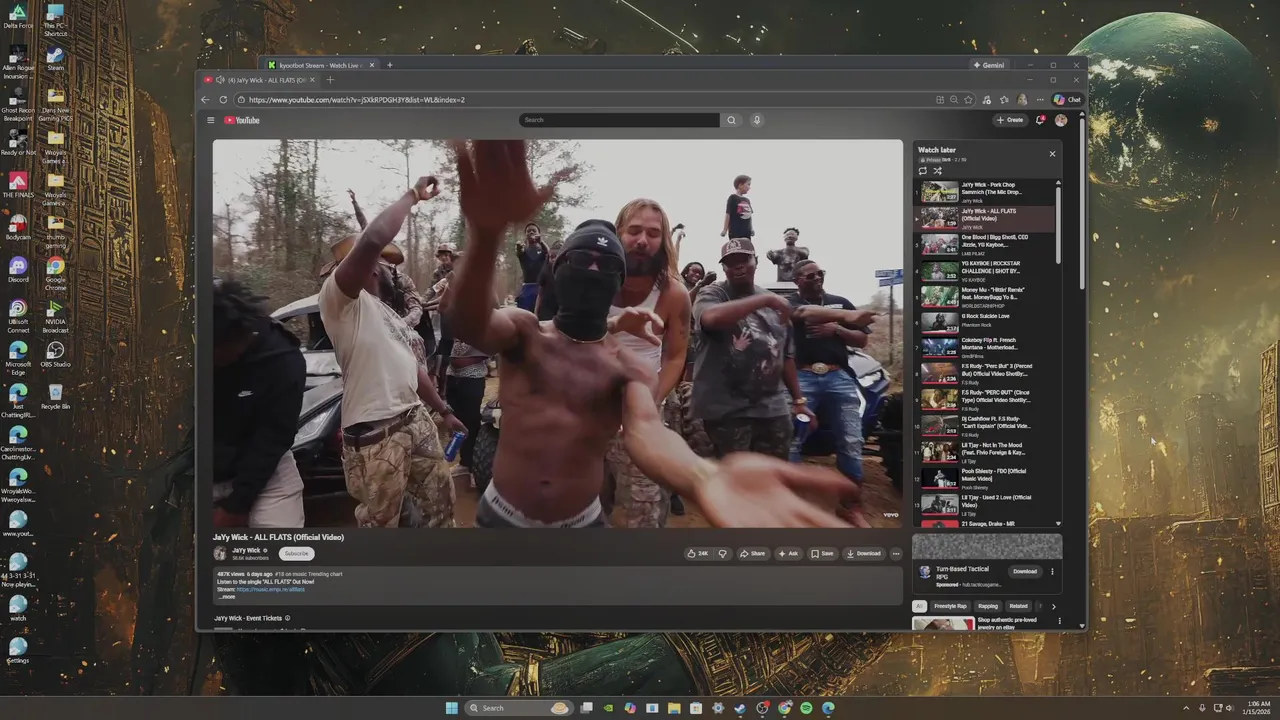
Task: Play G Rock Suicide Love playlist item
Action: (986, 322)
